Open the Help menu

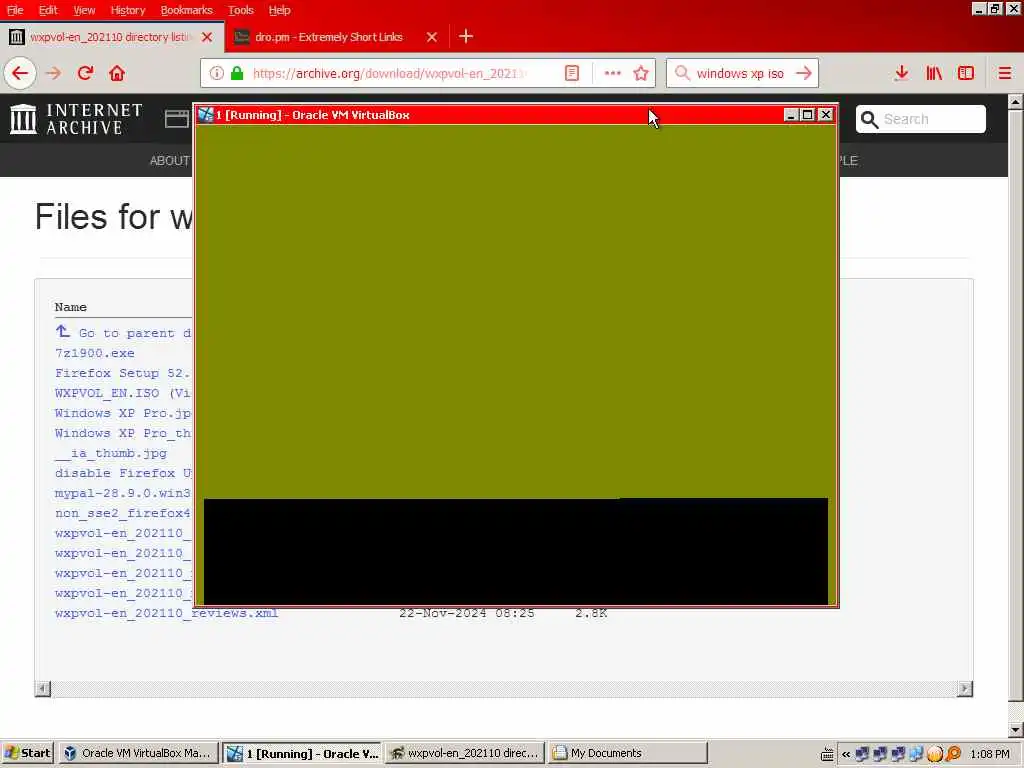(280, 10)
